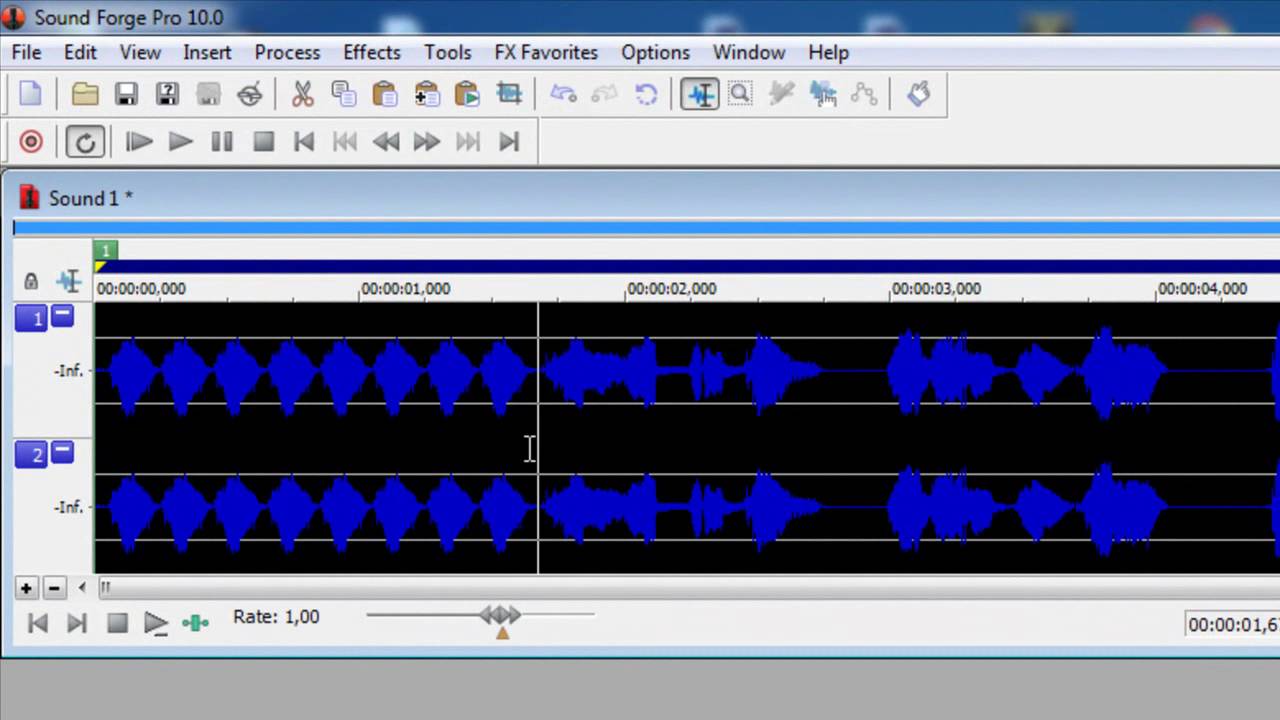This screenshot has height=720, width=1280.
Task: Open the File menu
Action: click(x=26, y=52)
